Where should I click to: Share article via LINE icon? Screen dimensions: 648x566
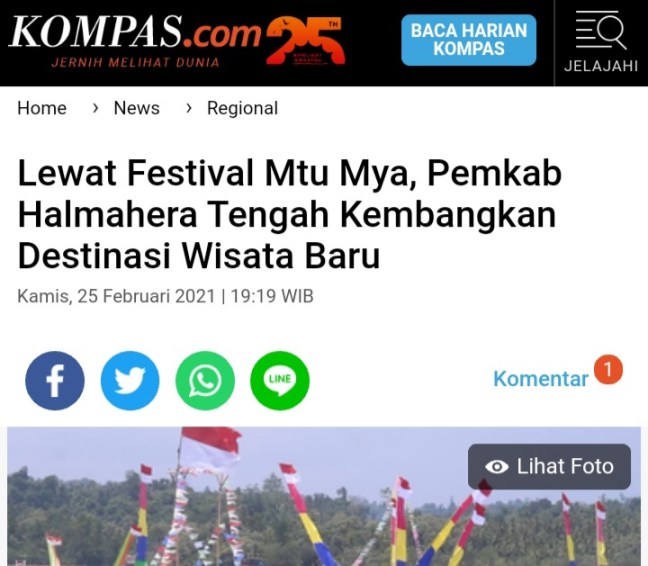[280, 381]
